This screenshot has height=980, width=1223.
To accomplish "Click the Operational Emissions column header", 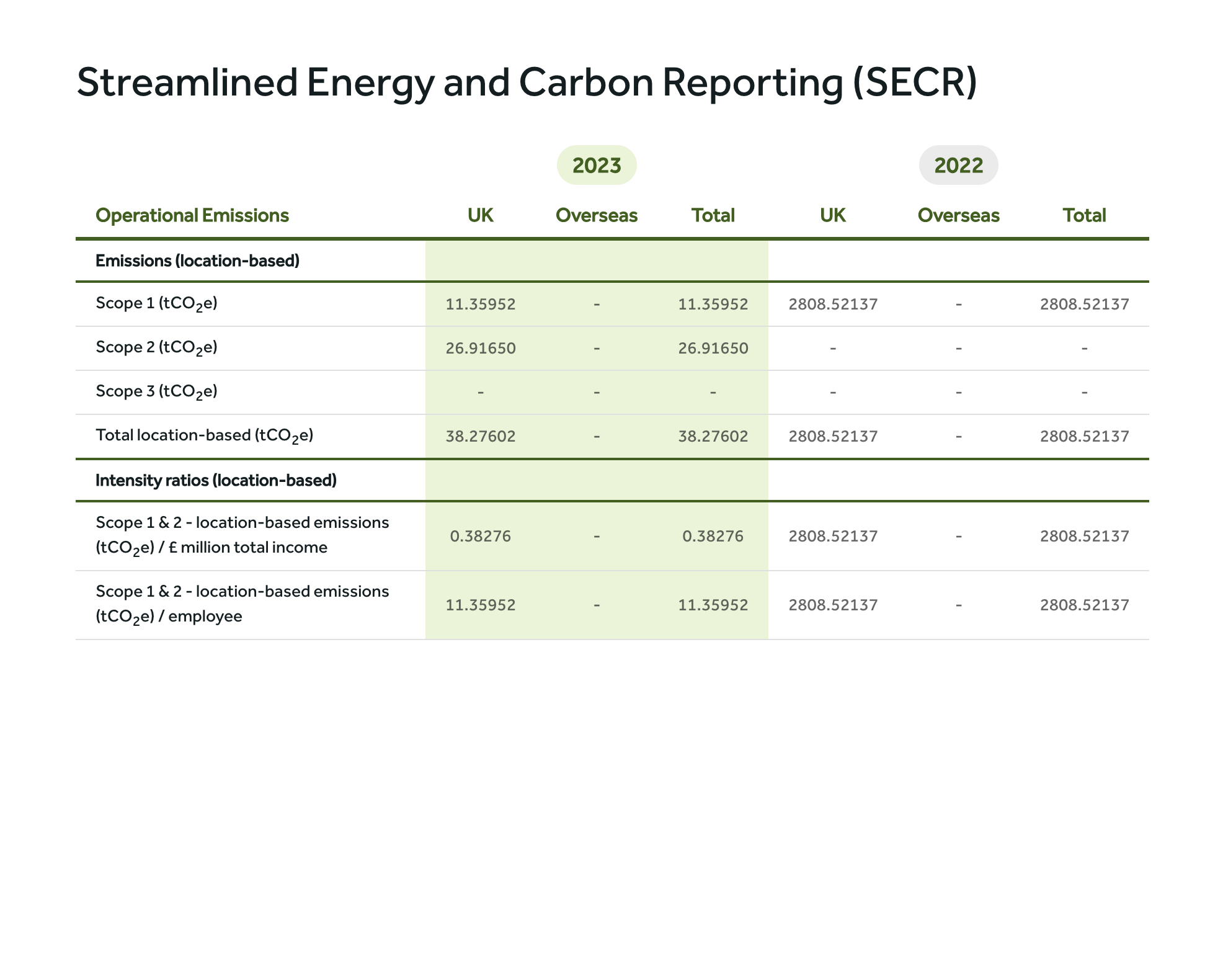I will pos(192,215).
